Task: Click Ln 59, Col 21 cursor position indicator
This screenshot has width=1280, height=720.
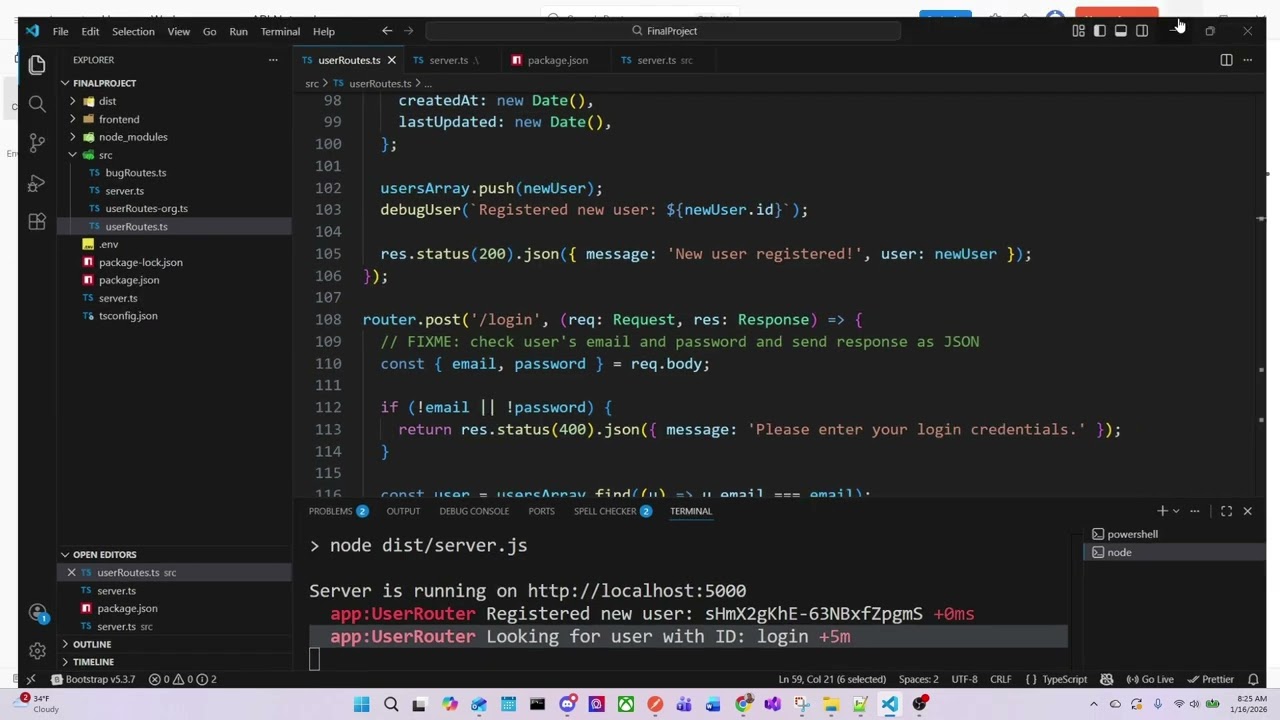Action: click(x=834, y=679)
